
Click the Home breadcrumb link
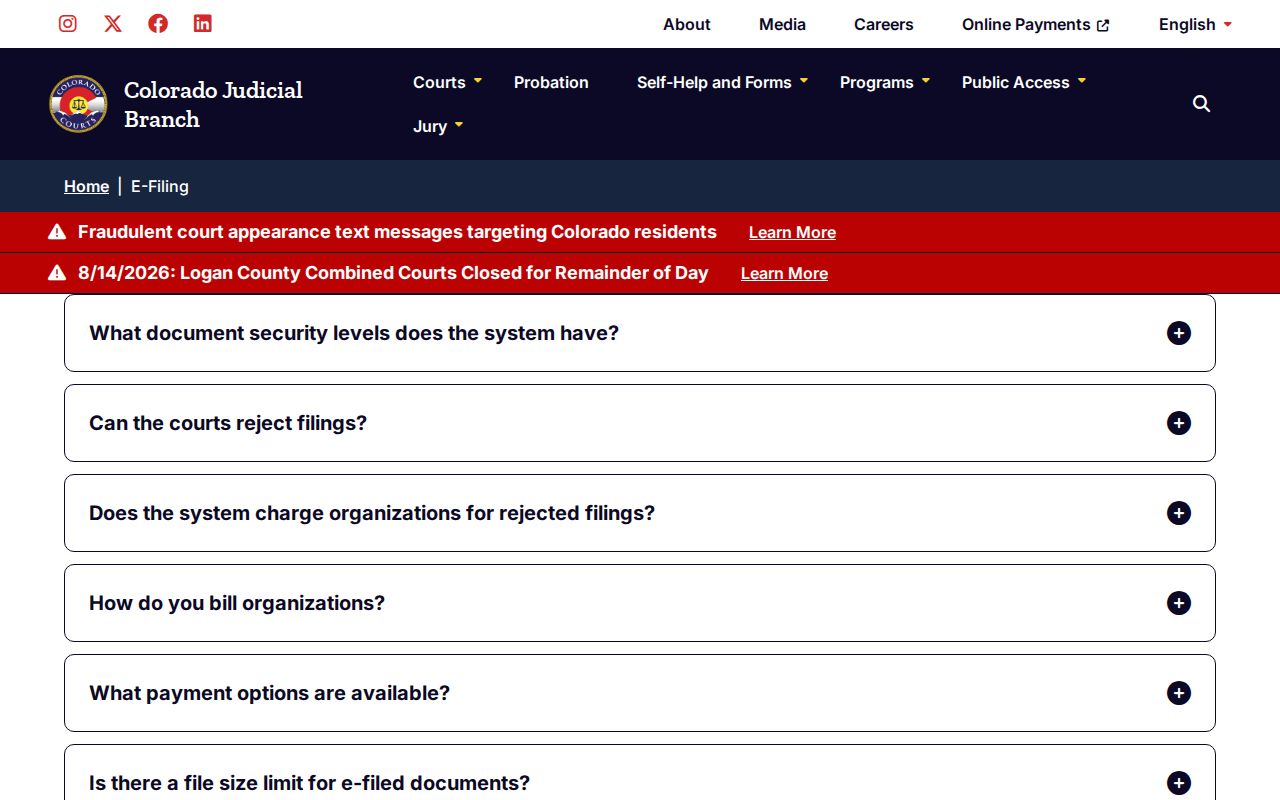tap(86, 186)
